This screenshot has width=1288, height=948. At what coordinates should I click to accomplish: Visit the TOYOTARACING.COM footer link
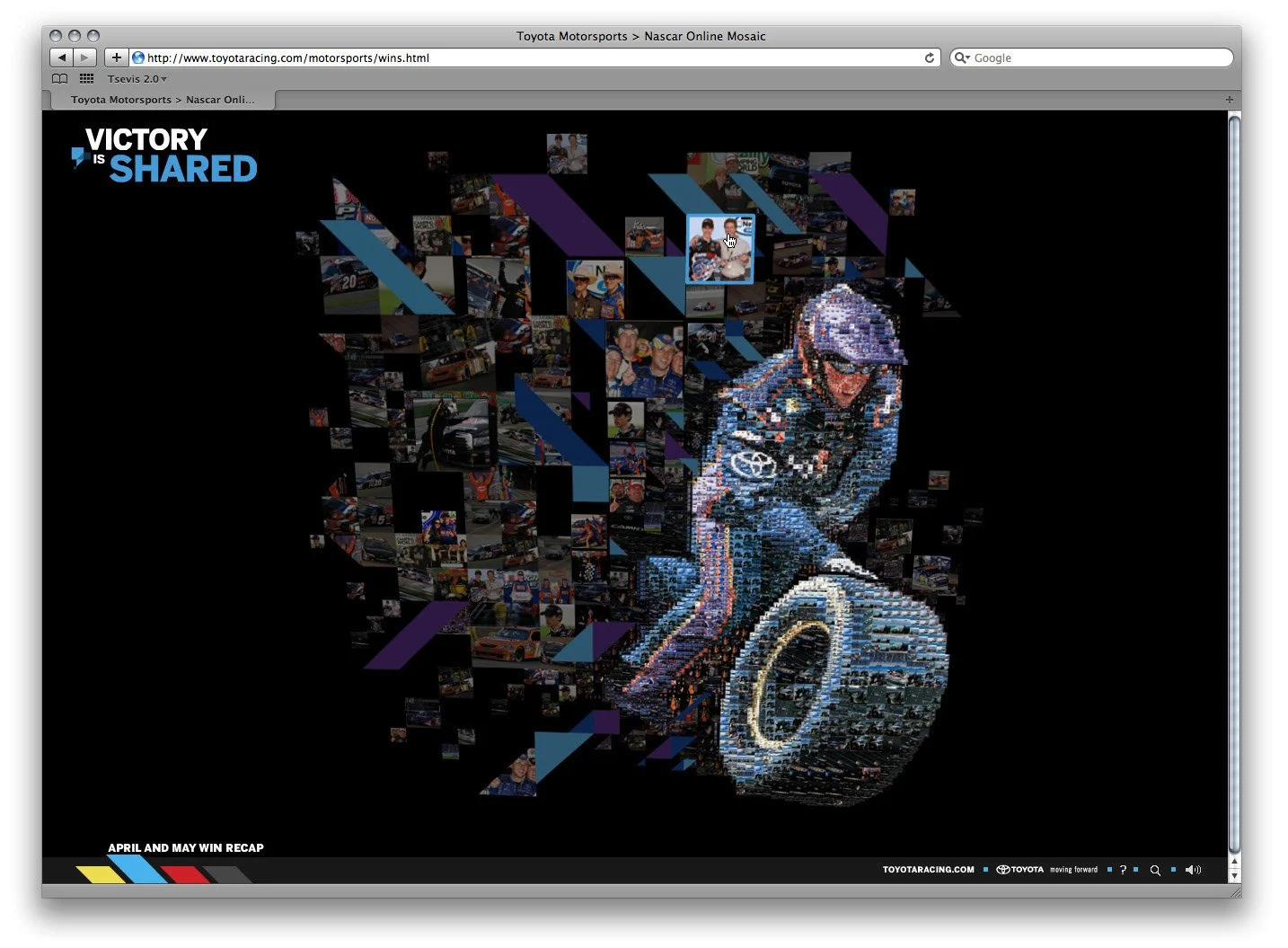[x=928, y=870]
